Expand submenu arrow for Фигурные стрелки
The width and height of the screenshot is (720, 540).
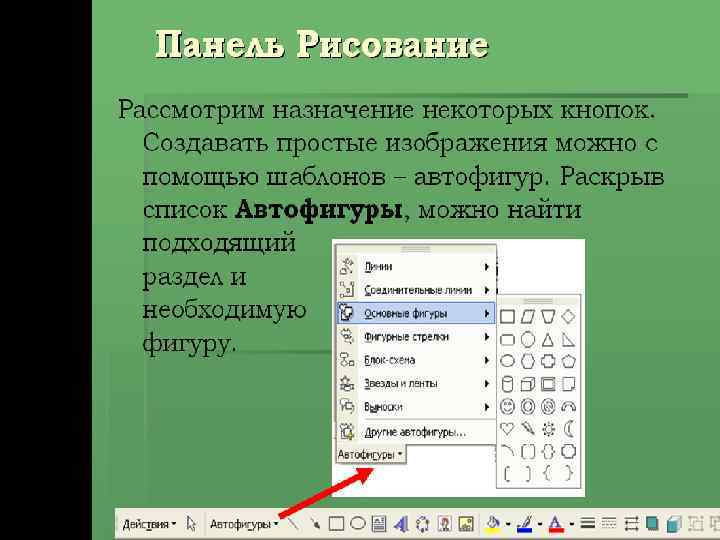coord(487,337)
